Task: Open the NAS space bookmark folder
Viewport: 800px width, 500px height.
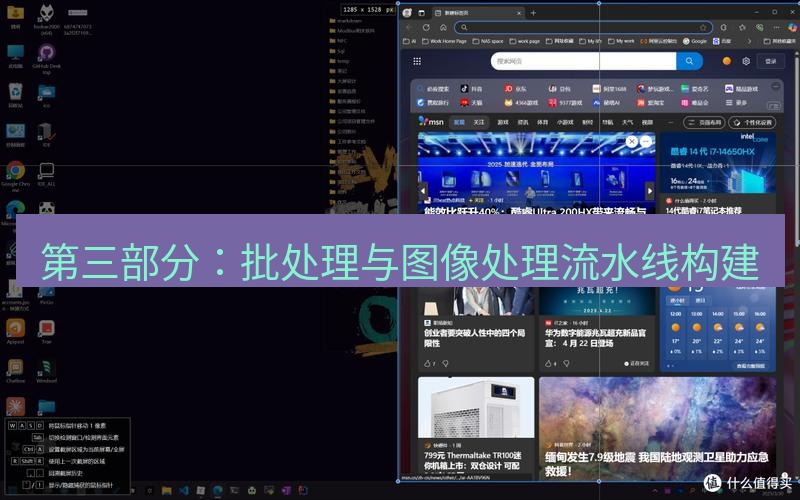Action: tap(488, 41)
